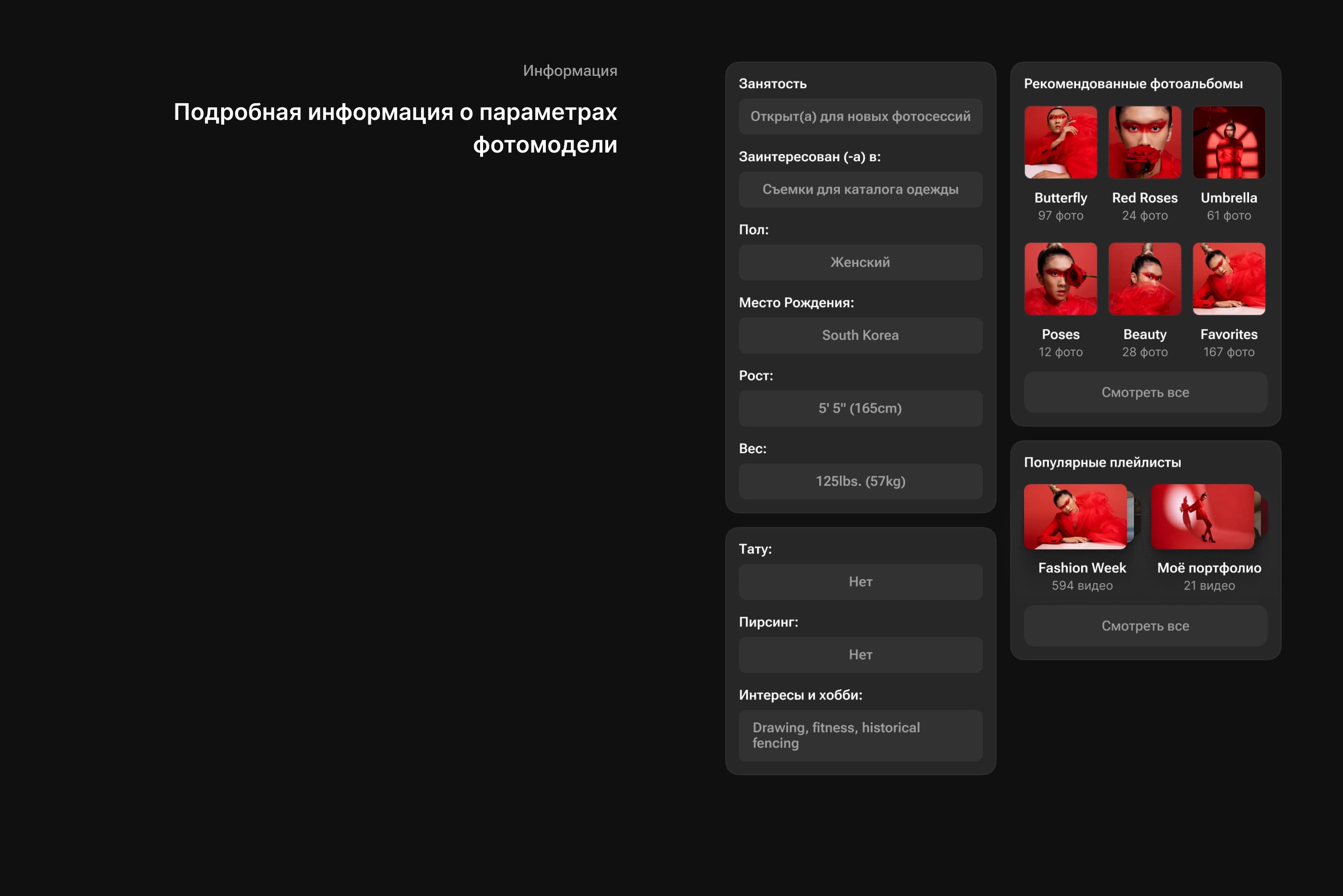The image size is (1343, 896).
Task: Open the Моё портфолио playlist thumbnail
Action: click(x=1202, y=517)
